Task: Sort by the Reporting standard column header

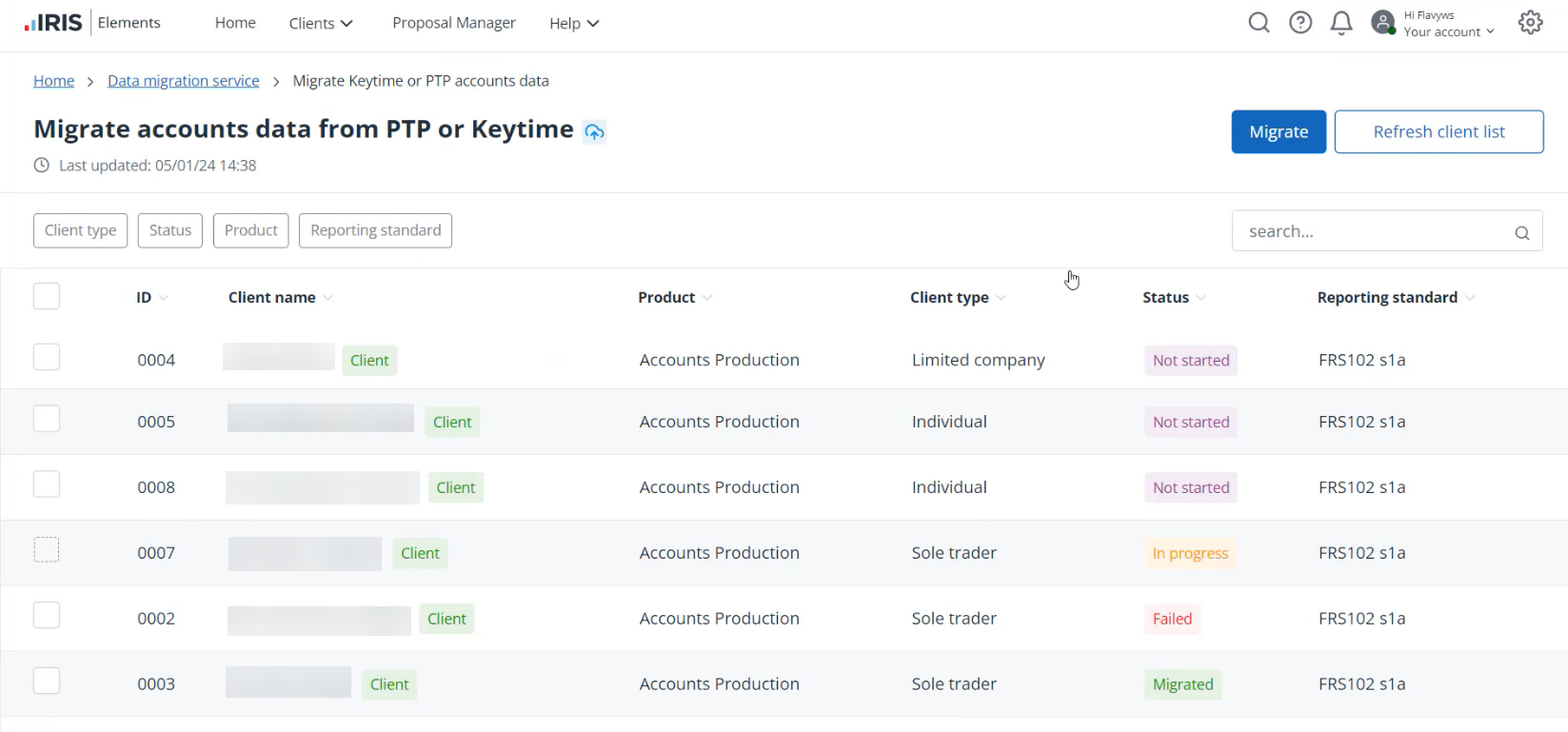Action: pos(1396,298)
